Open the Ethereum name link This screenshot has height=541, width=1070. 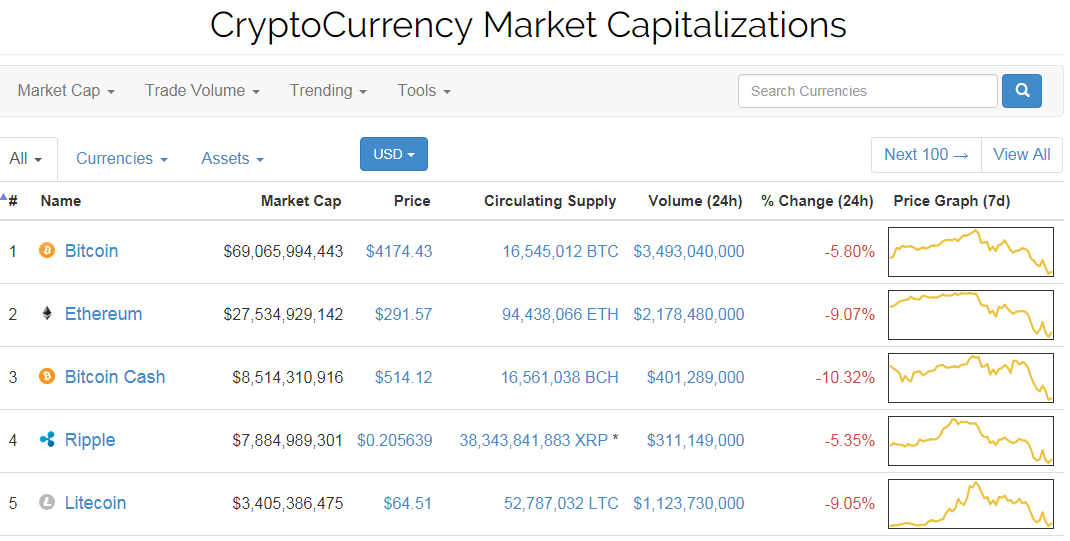[x=103, y=314]
